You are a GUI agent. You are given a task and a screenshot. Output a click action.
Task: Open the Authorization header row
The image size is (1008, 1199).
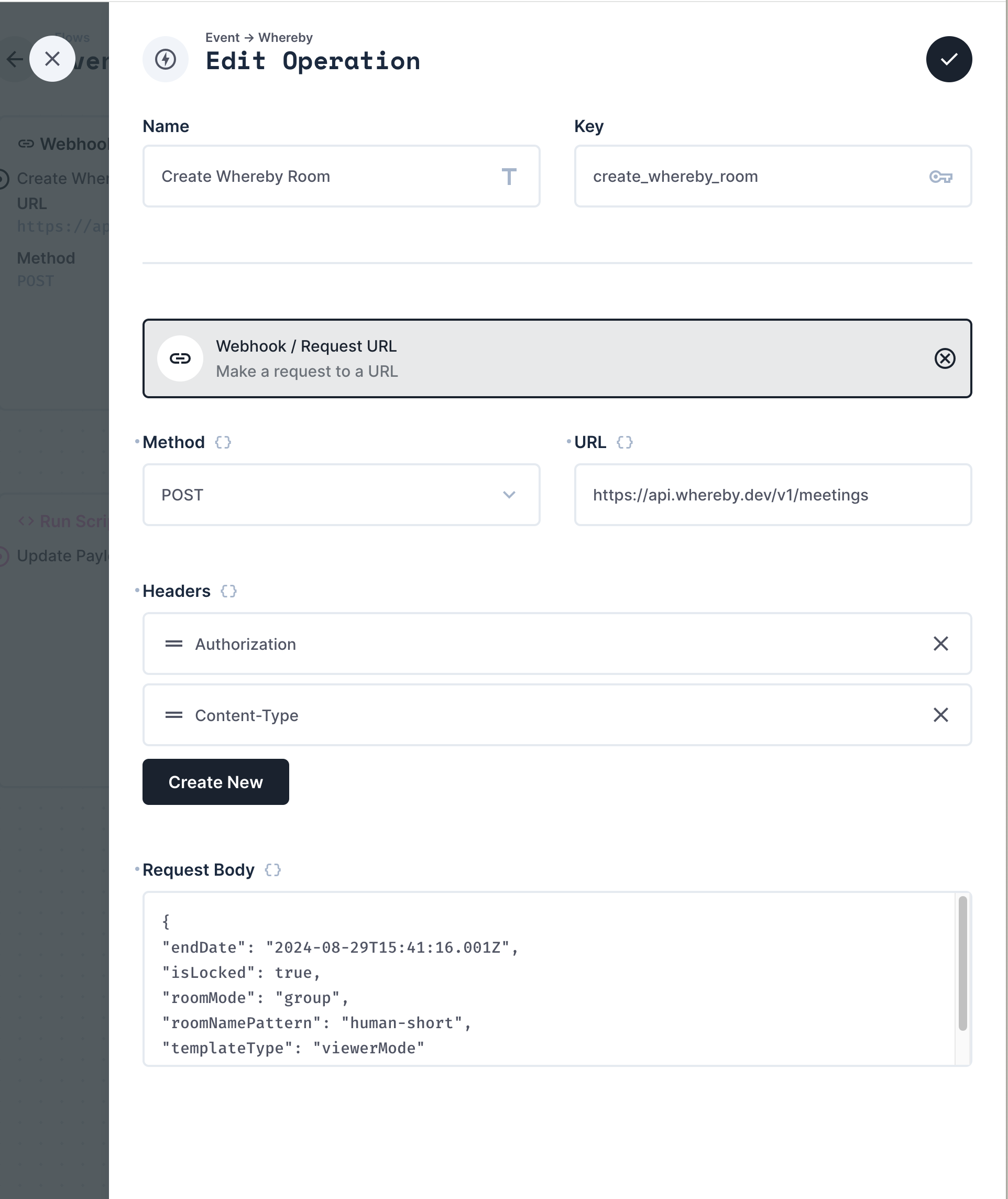(x=514, y=644)
